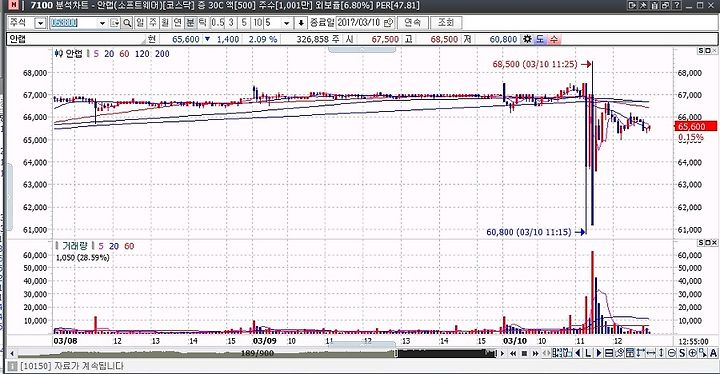
Task: Click the A button in bottom toolbar
Action: pyautogui.click(x=713, y=353)
